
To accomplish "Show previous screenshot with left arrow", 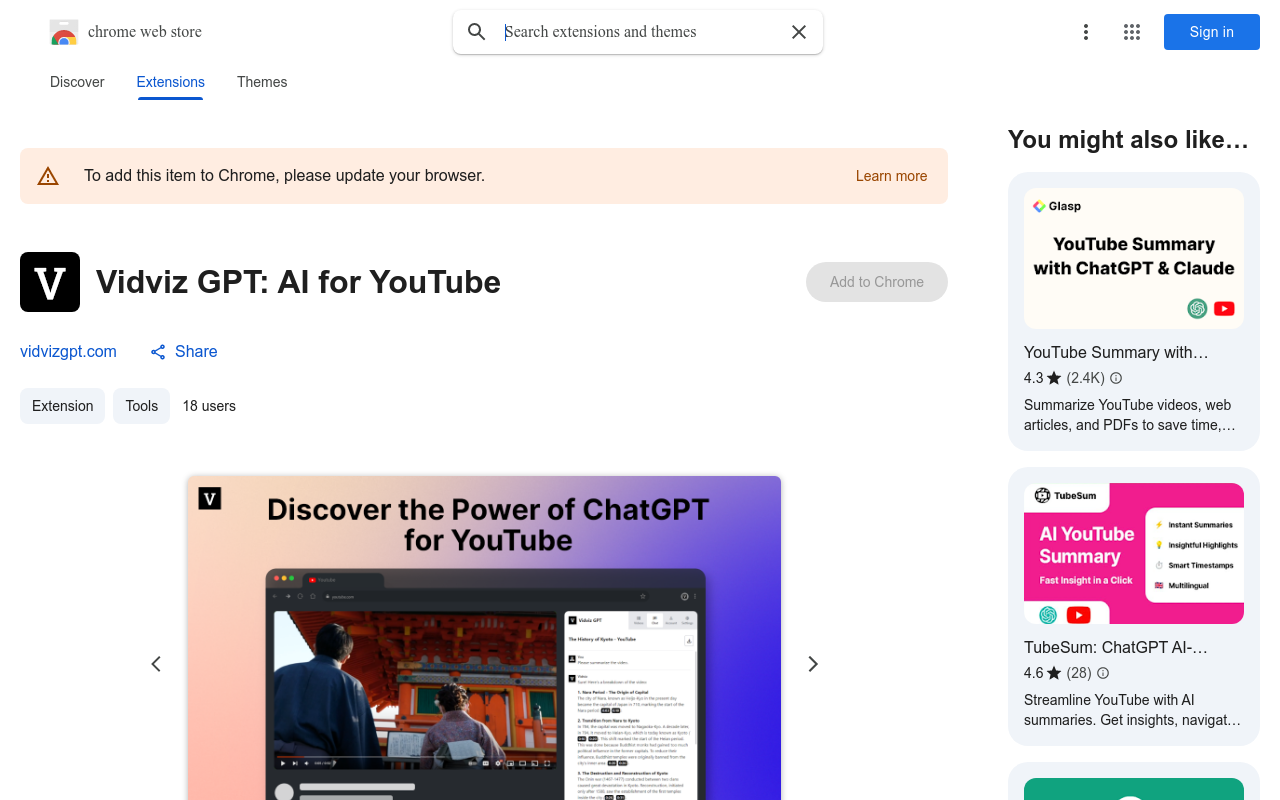I will pyautogui.click(x=156, y=664).
